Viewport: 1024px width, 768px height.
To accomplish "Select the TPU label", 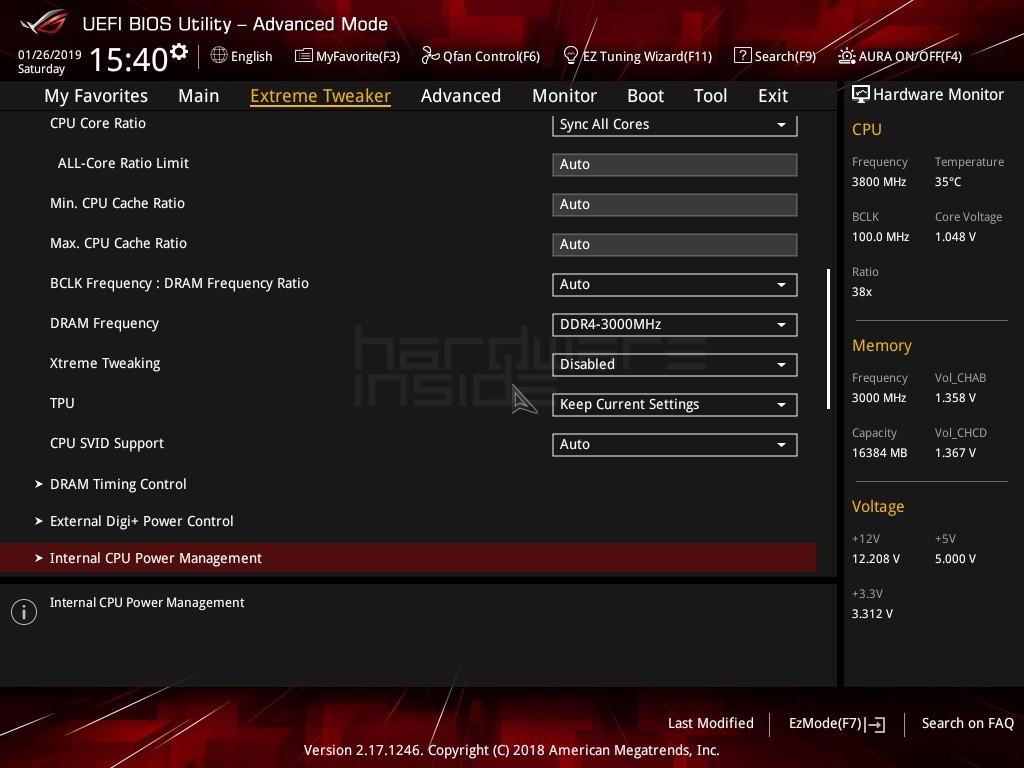I will (x=62, y=403).
